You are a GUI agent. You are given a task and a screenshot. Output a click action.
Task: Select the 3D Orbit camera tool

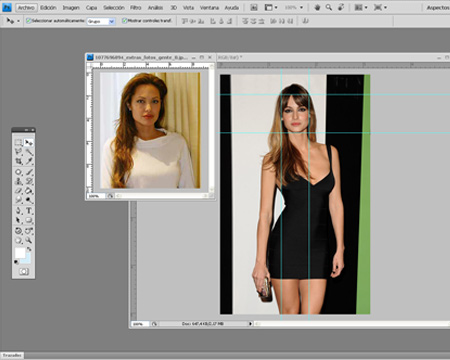coord(29,231)
